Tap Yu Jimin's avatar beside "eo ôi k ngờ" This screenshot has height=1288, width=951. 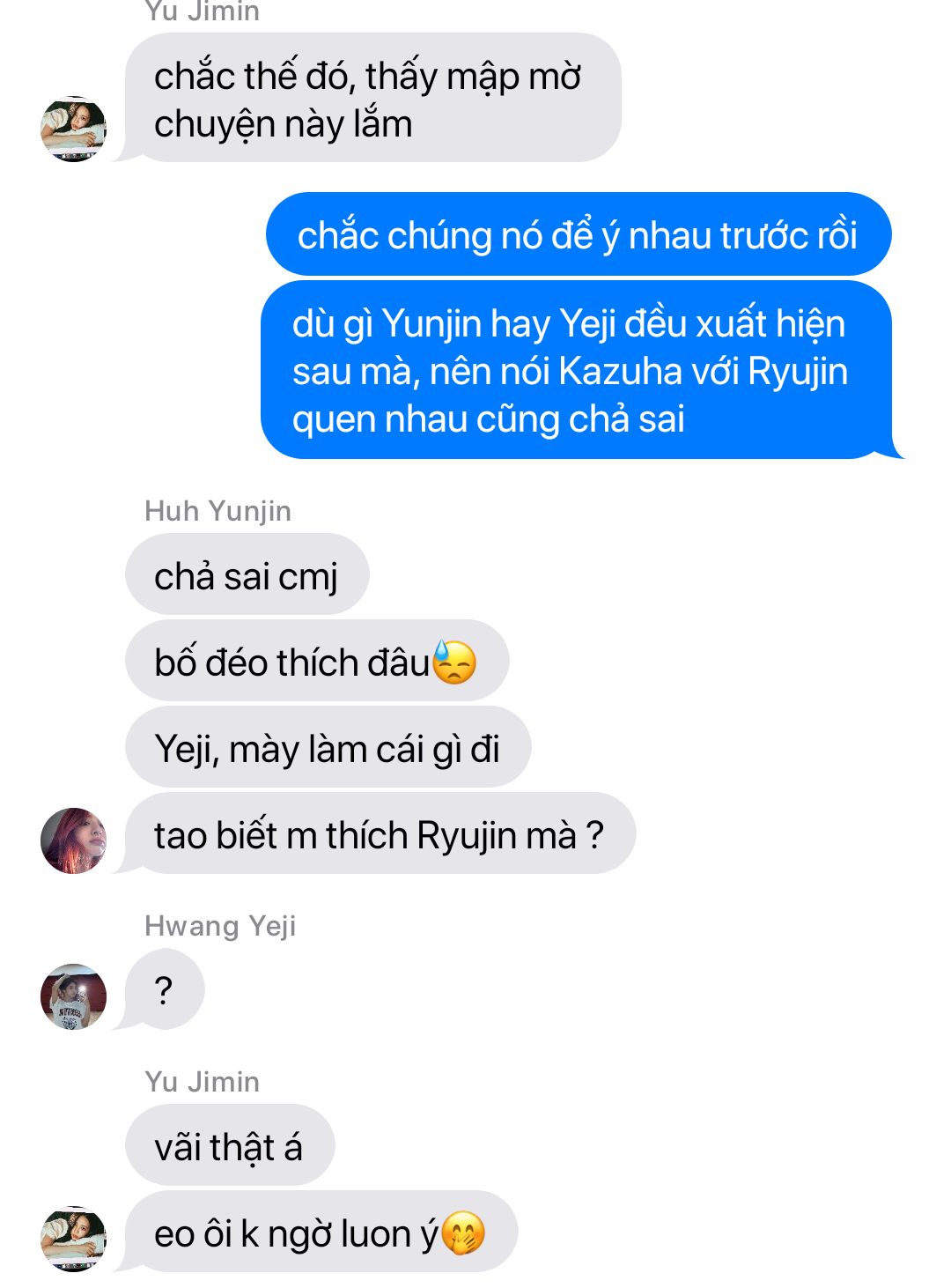point(73,1239)
